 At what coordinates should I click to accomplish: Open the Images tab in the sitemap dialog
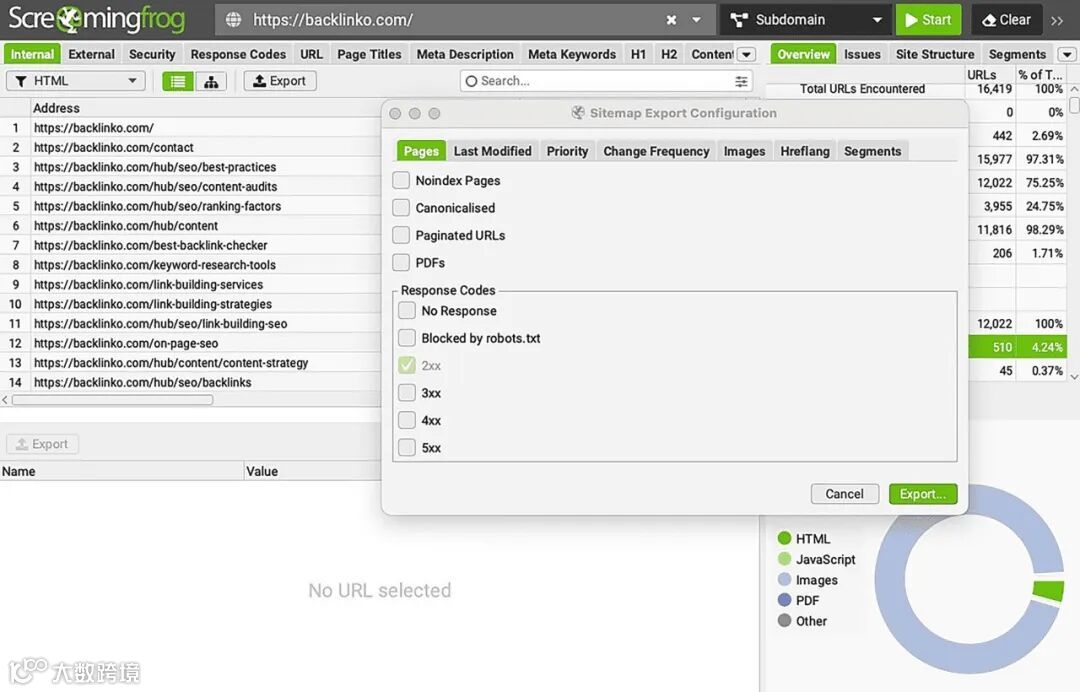744,151
